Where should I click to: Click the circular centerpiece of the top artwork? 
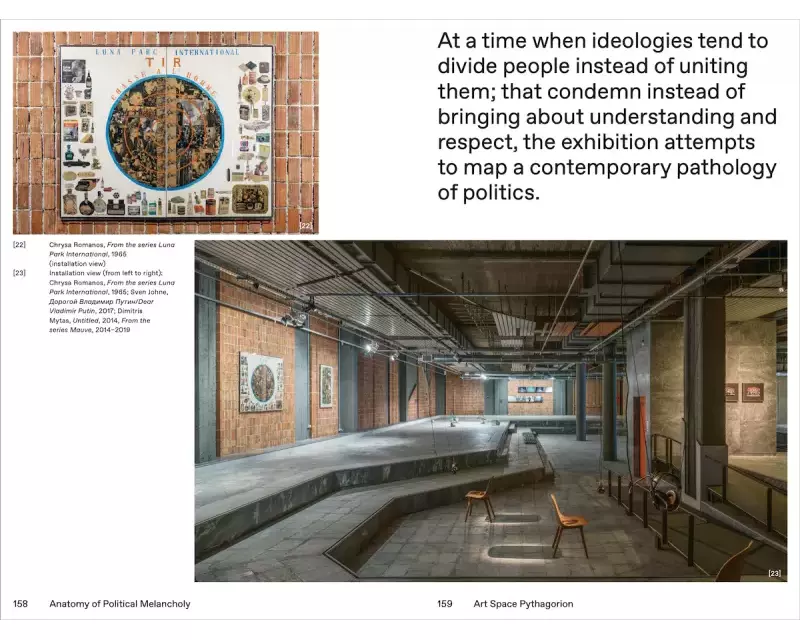[165, 133]
